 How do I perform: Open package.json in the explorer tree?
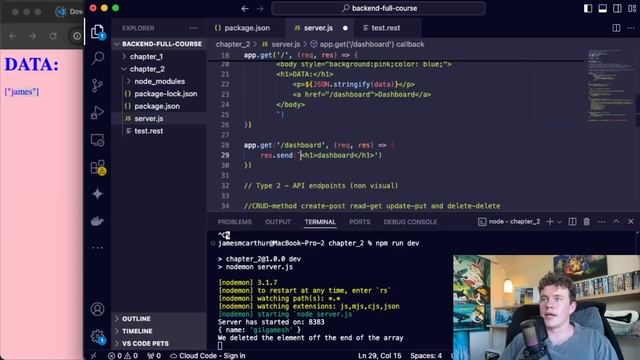[158, 106]
